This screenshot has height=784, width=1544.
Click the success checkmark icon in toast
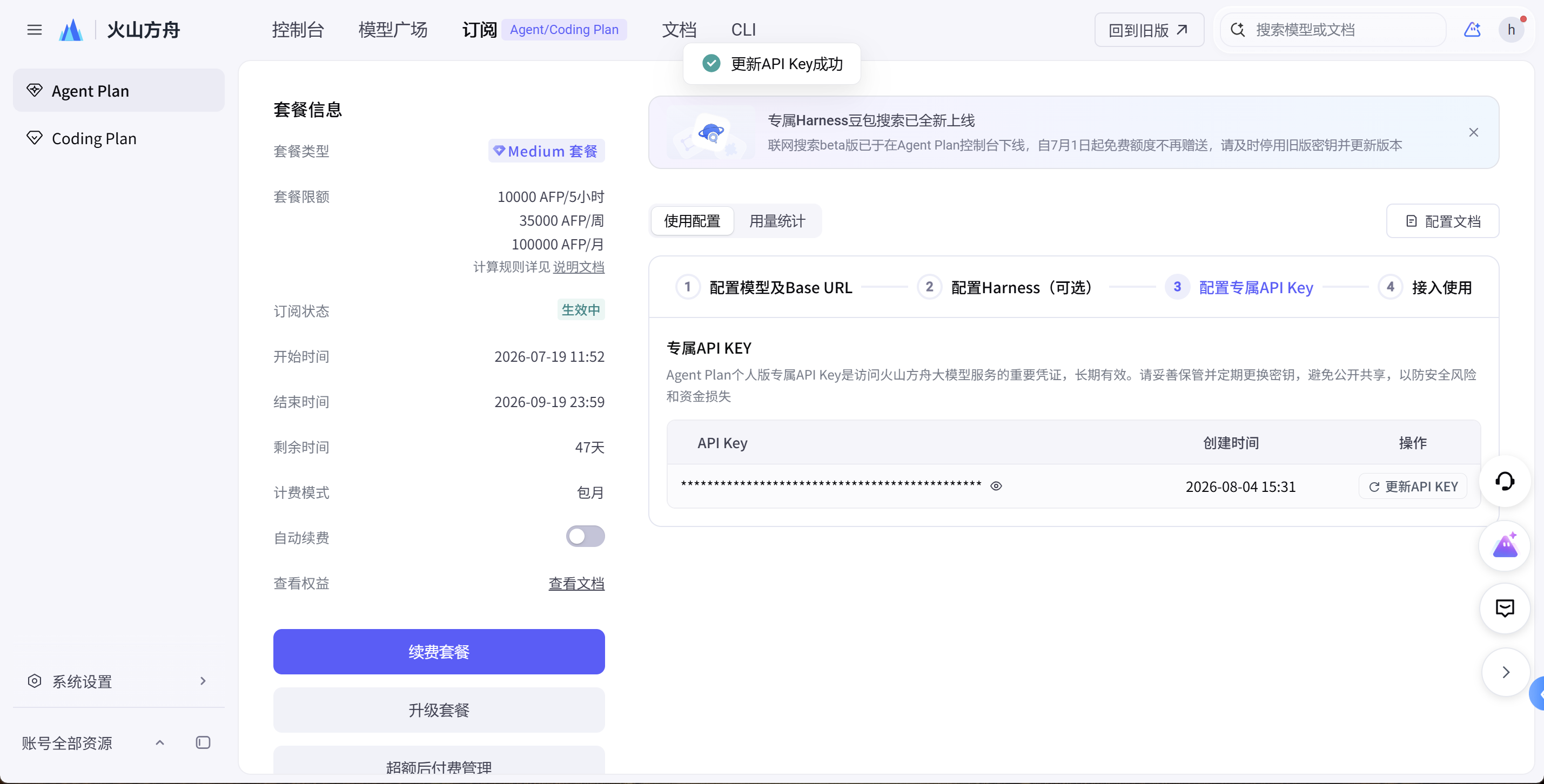[x=711, y=63]
